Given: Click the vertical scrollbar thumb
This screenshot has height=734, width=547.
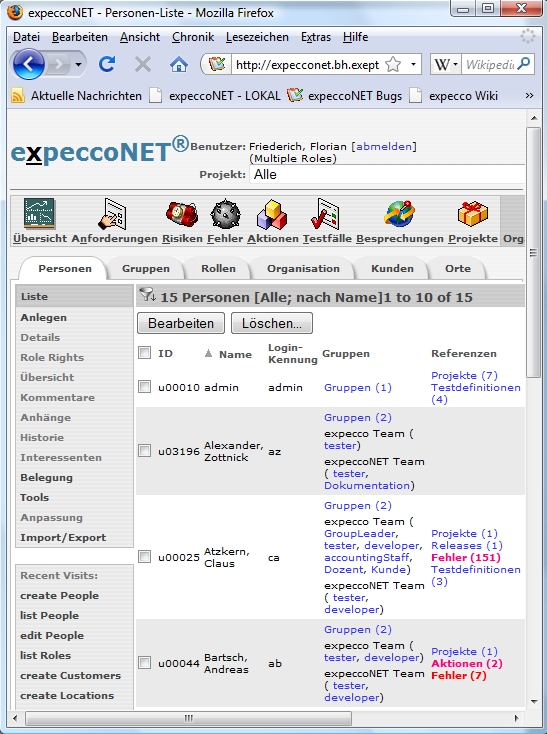Looking at the screenshot, I should tap(533, 252).
